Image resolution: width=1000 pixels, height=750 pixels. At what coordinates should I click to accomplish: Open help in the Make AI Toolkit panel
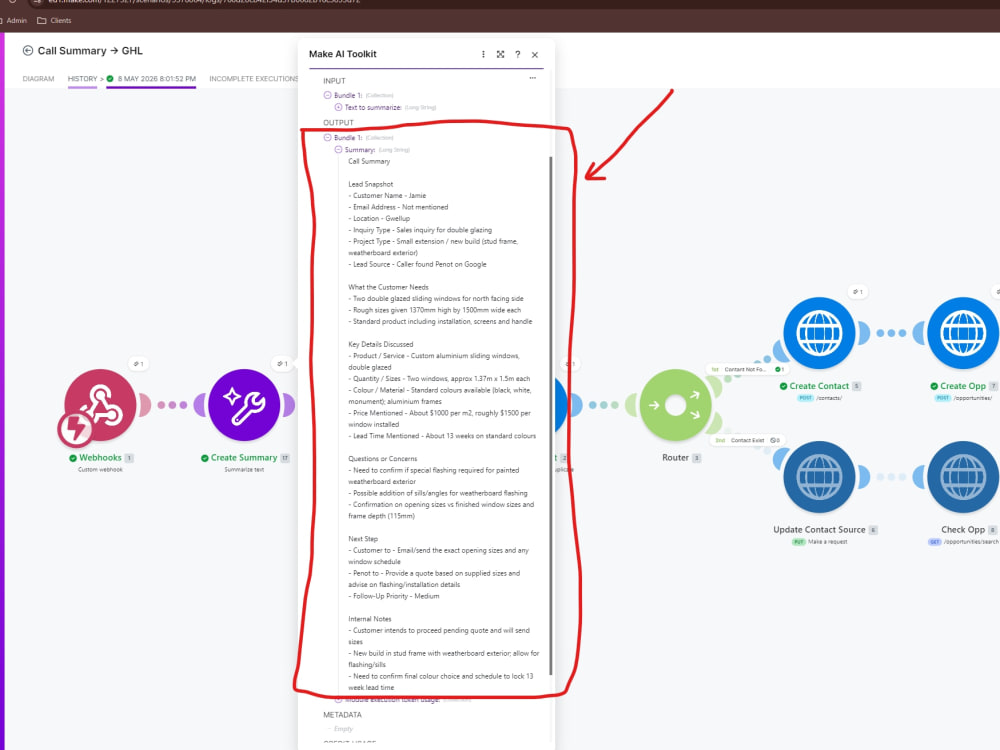coord(518,54)
